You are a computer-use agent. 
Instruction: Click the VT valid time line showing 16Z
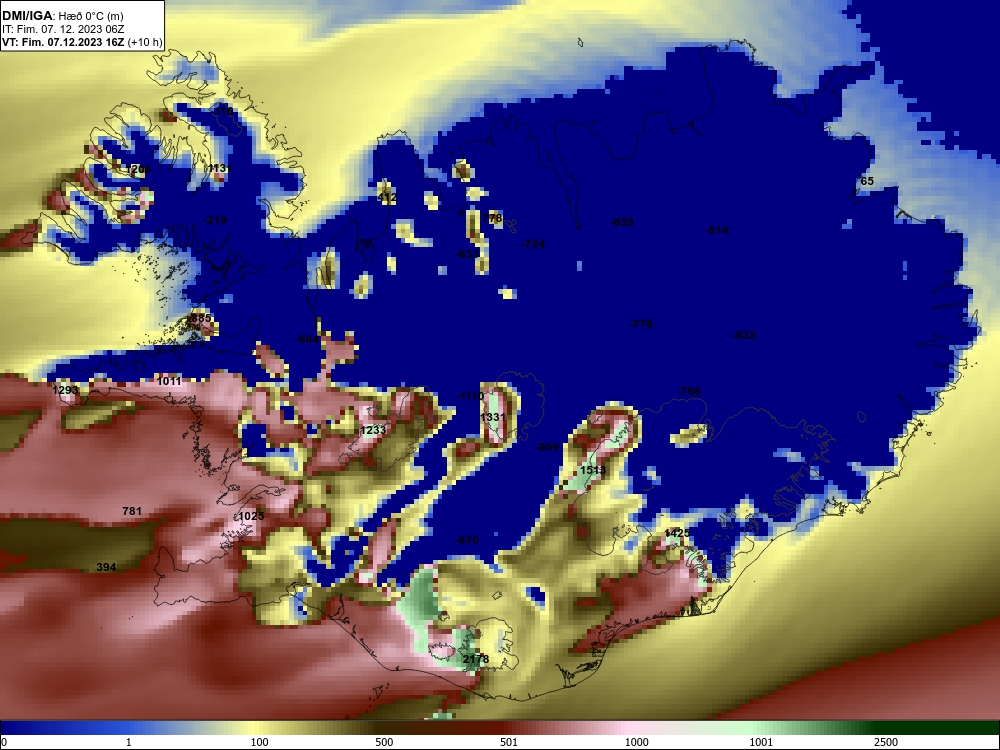82,43
